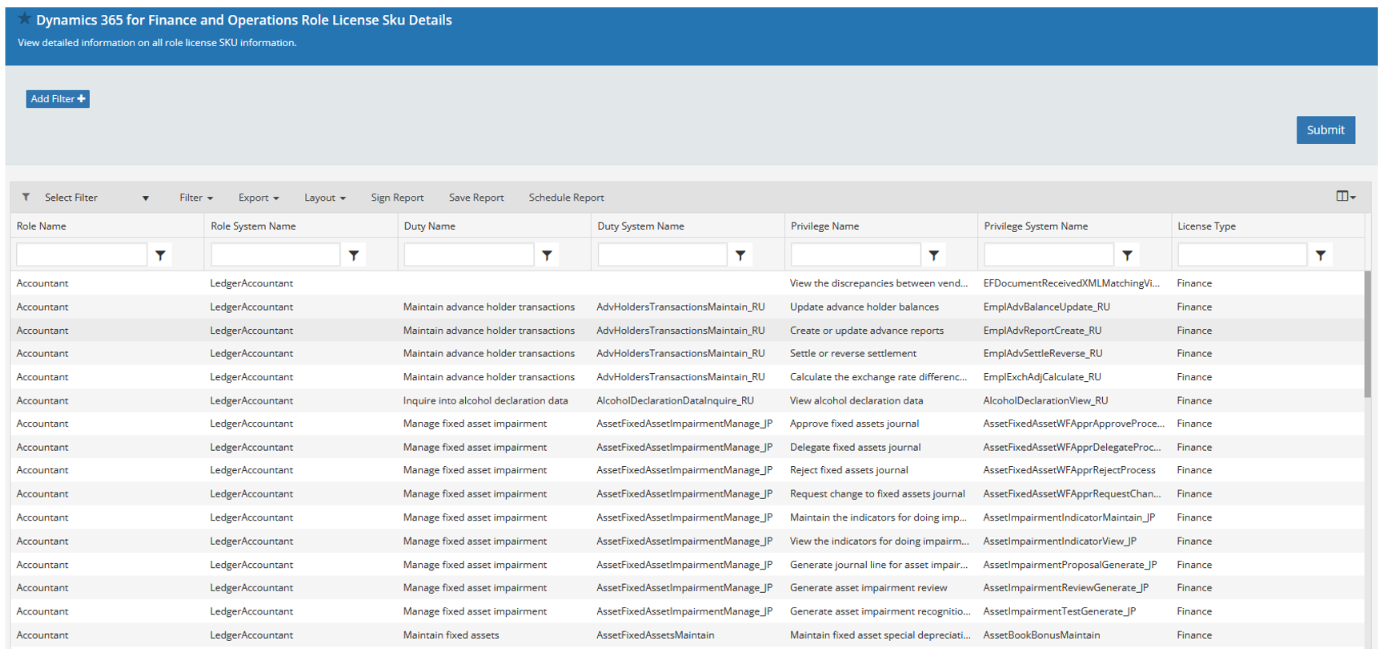This screenshot has width=1388, height=664.
Task: Expand the Layout dropdown menu
Action: [x=325, y=198]
